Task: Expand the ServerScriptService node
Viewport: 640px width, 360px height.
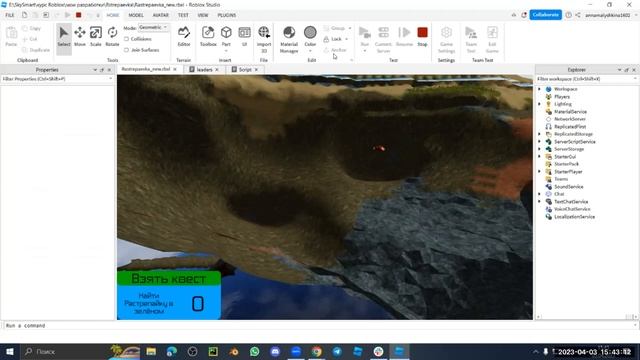Action: (540, 142)
